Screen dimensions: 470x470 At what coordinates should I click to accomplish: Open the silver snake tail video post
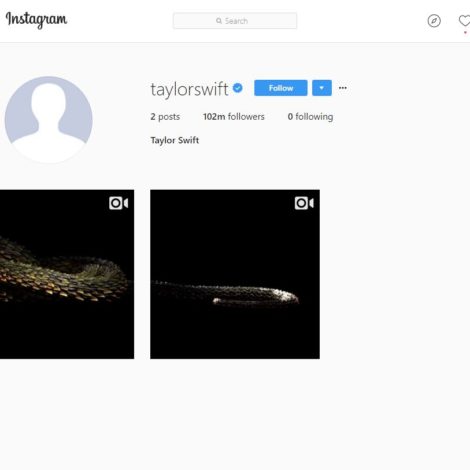pos(235,274)
